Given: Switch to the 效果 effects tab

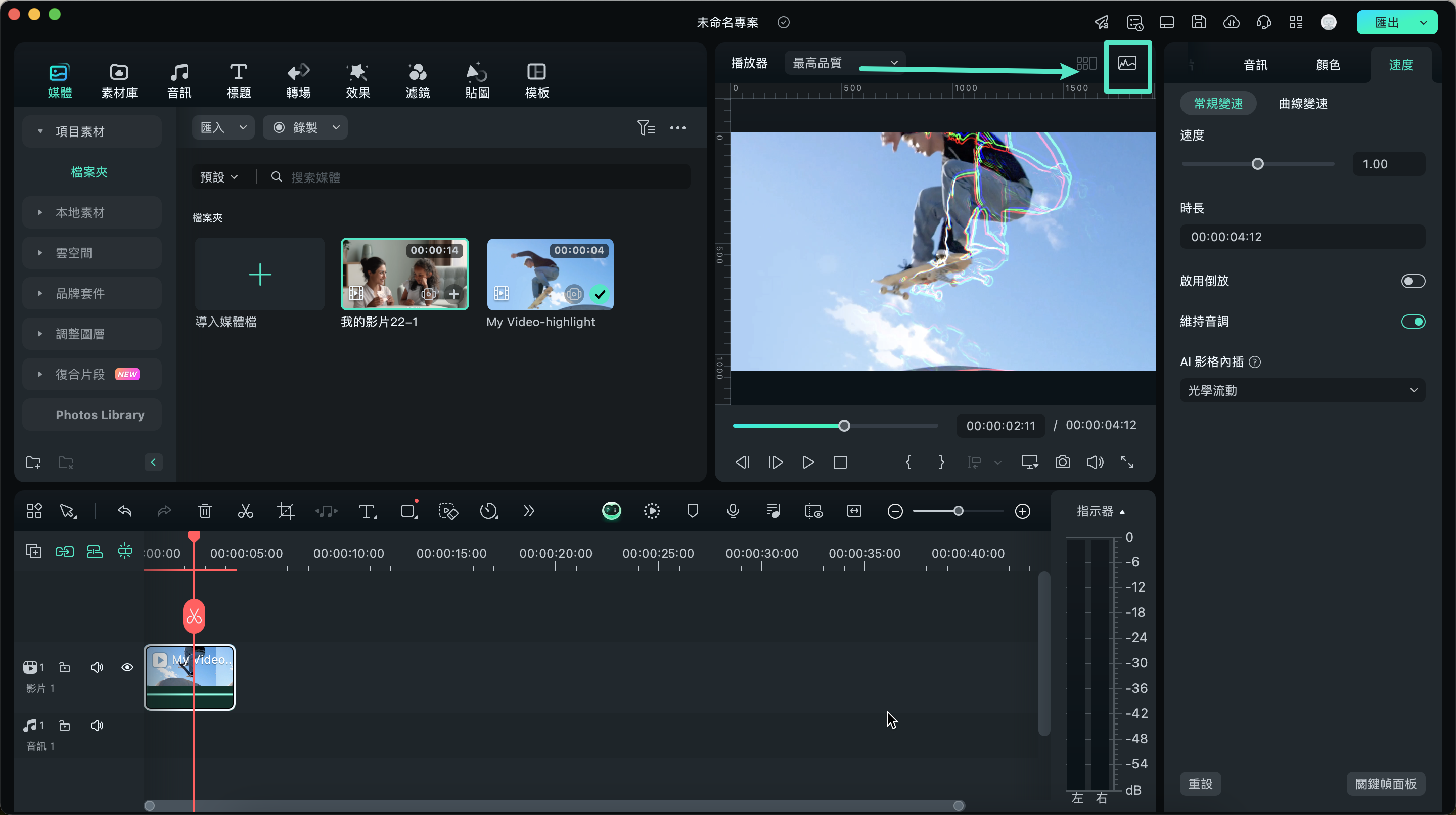Looking at the screenshot, I should tap(358, 80).
